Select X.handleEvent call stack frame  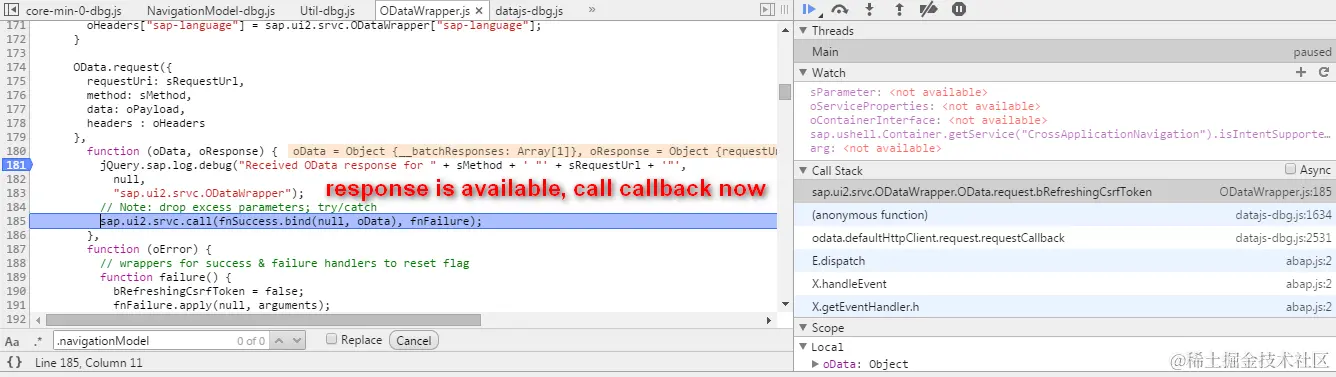[x=1065, y=284]
